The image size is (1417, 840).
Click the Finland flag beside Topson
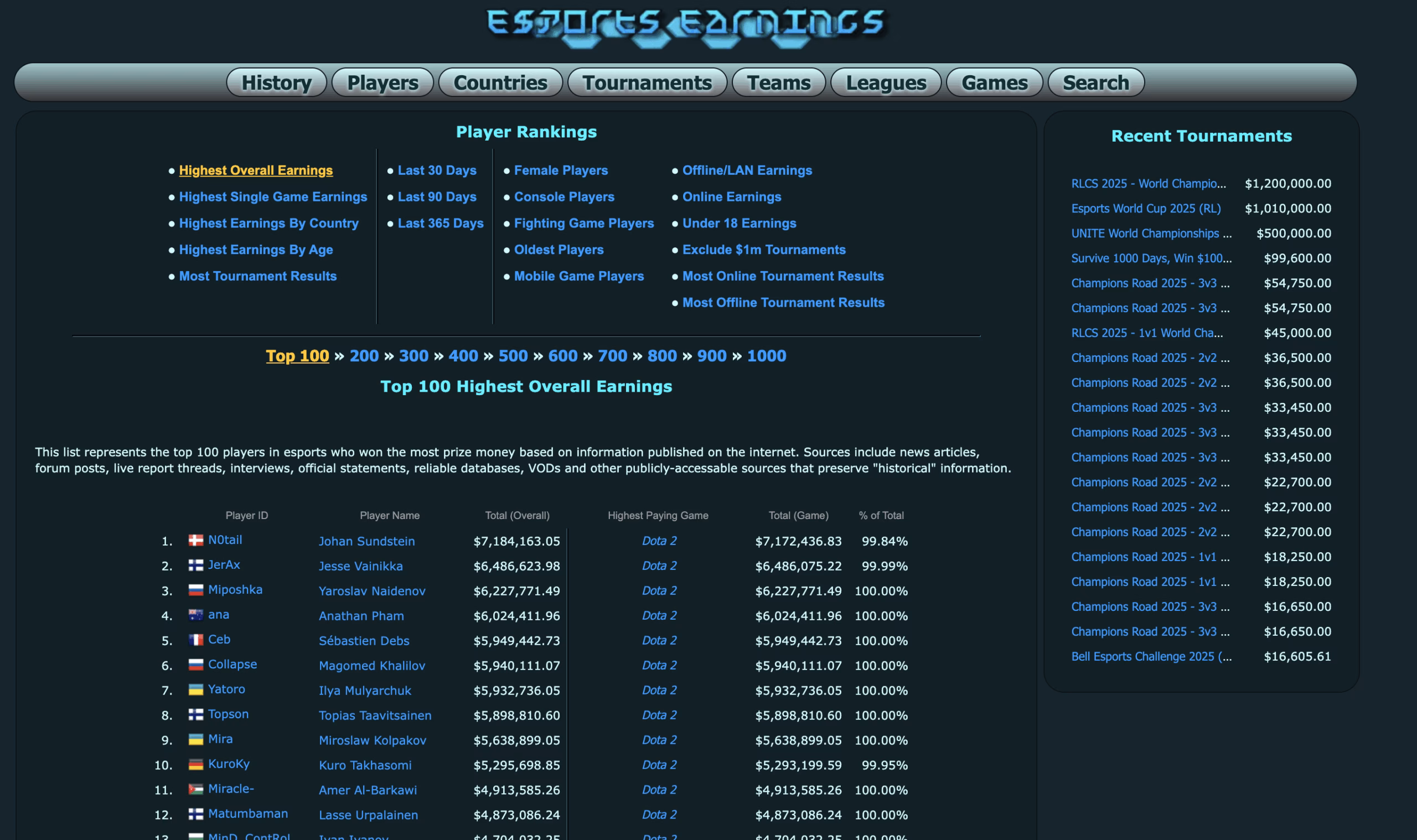(x=196, y=715)
